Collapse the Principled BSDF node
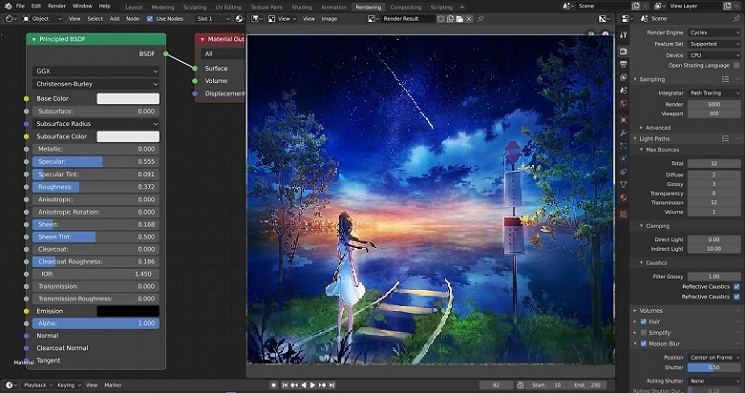 33,39
